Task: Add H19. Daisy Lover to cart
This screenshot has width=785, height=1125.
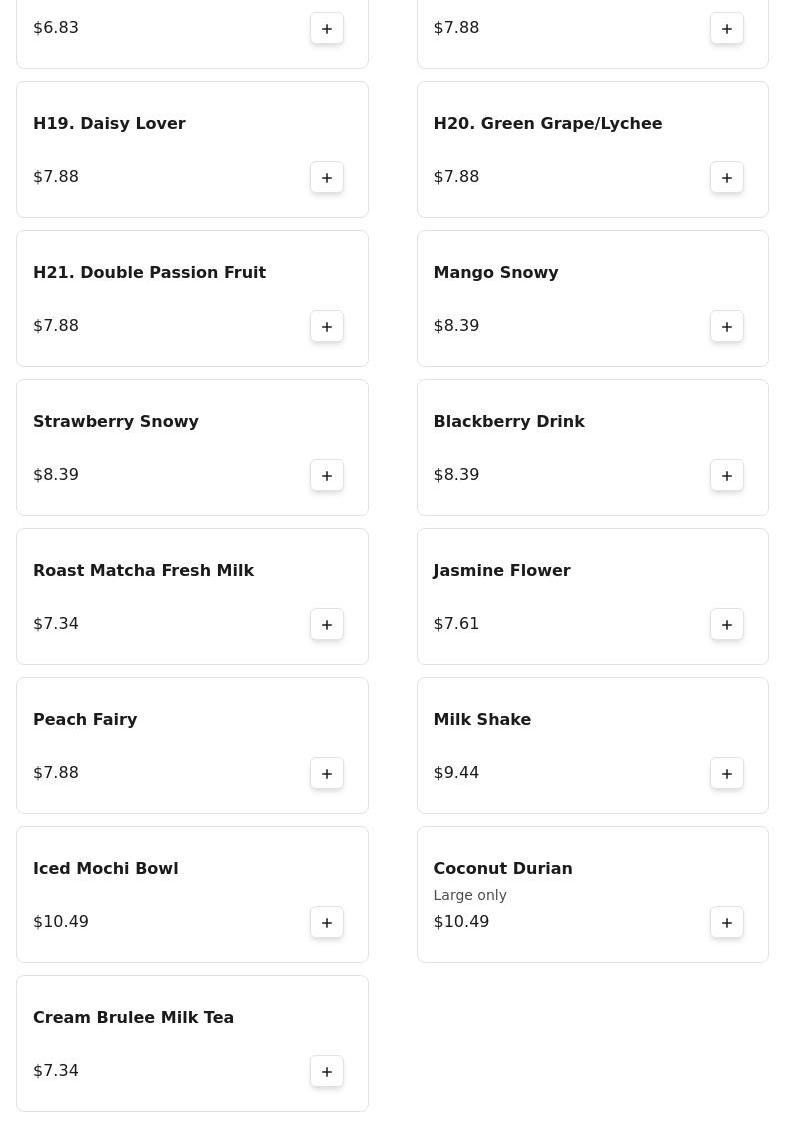Action: tap(327, 178)
